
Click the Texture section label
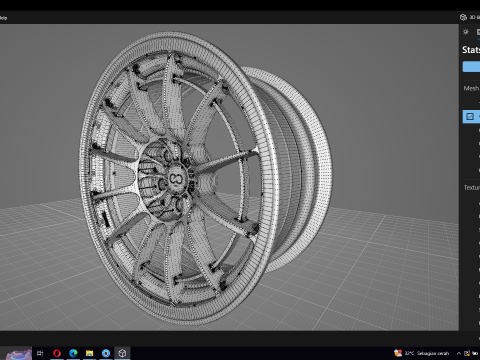[472, 187]
